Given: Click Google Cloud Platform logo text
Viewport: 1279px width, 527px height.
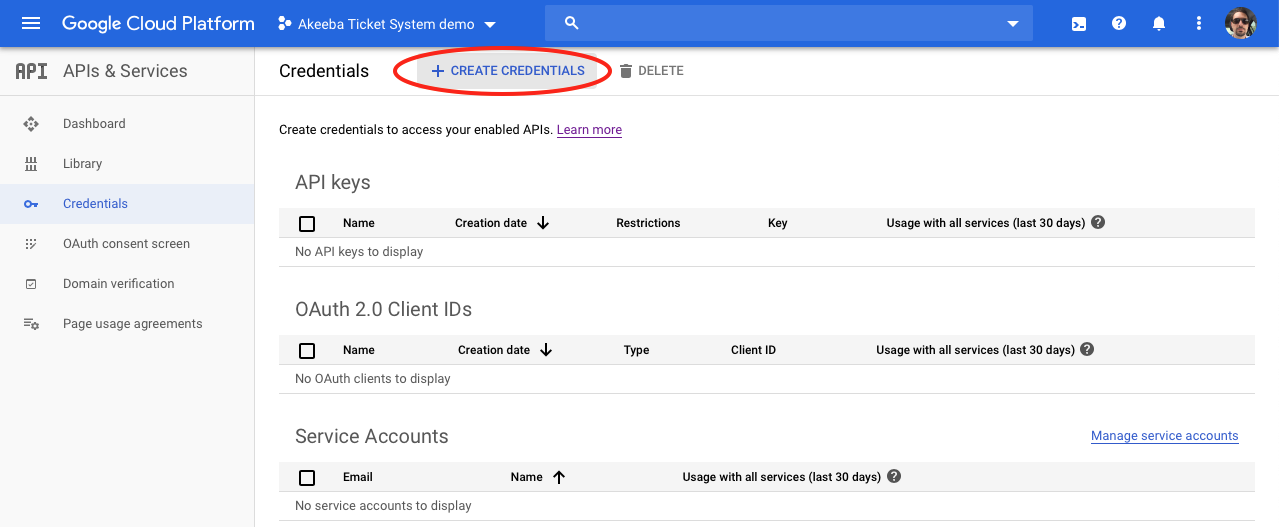Looking at the screenshot, I should point(158,23).
